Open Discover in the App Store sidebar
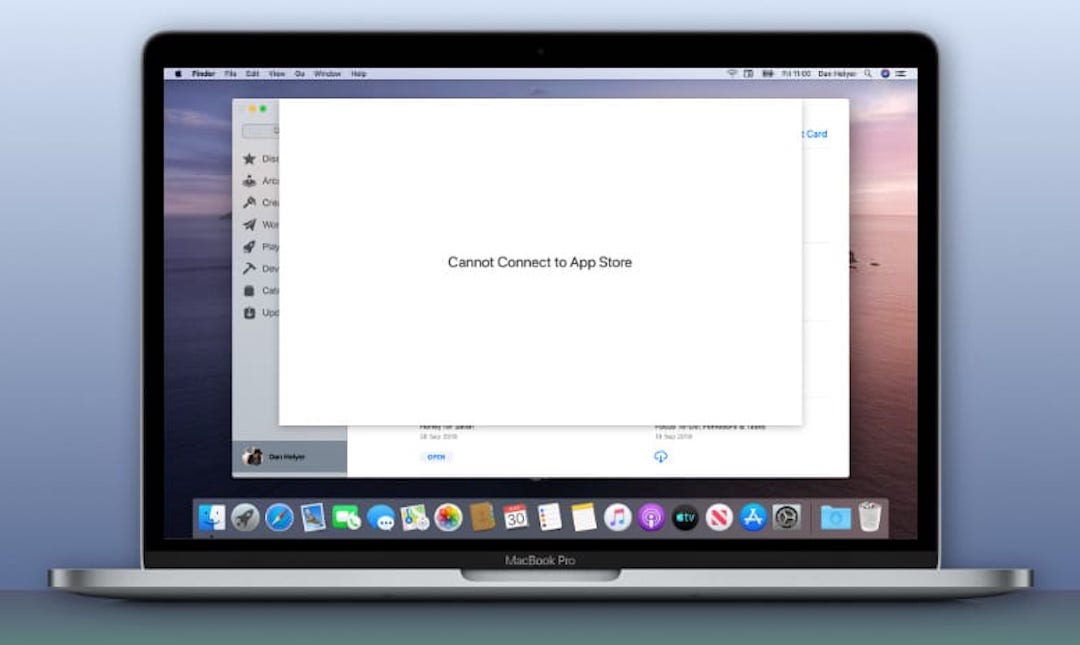1080x645 pixels. click(x=263, y=158)
